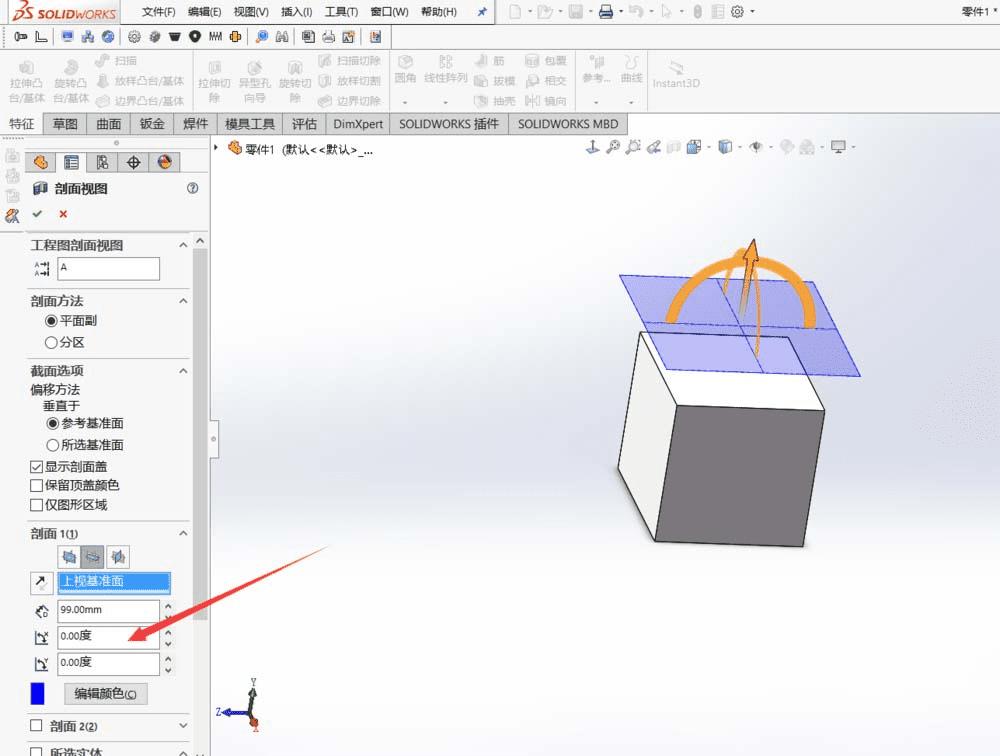Switch to the 草图 tab
Viewport: 1000px width, 756px height.
pyautogui.click(x=65, y=124)
